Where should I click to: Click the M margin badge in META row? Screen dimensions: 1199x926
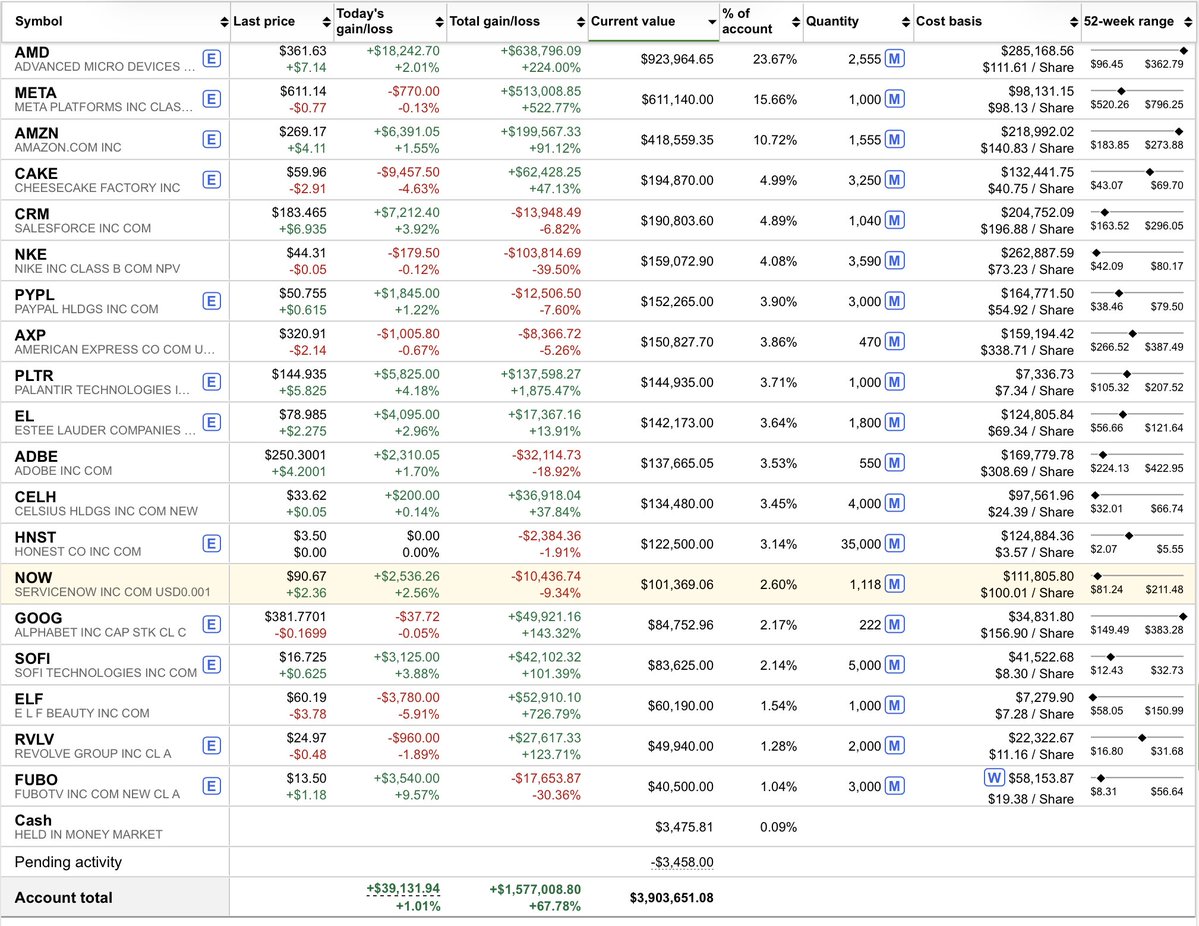(895, 99)
